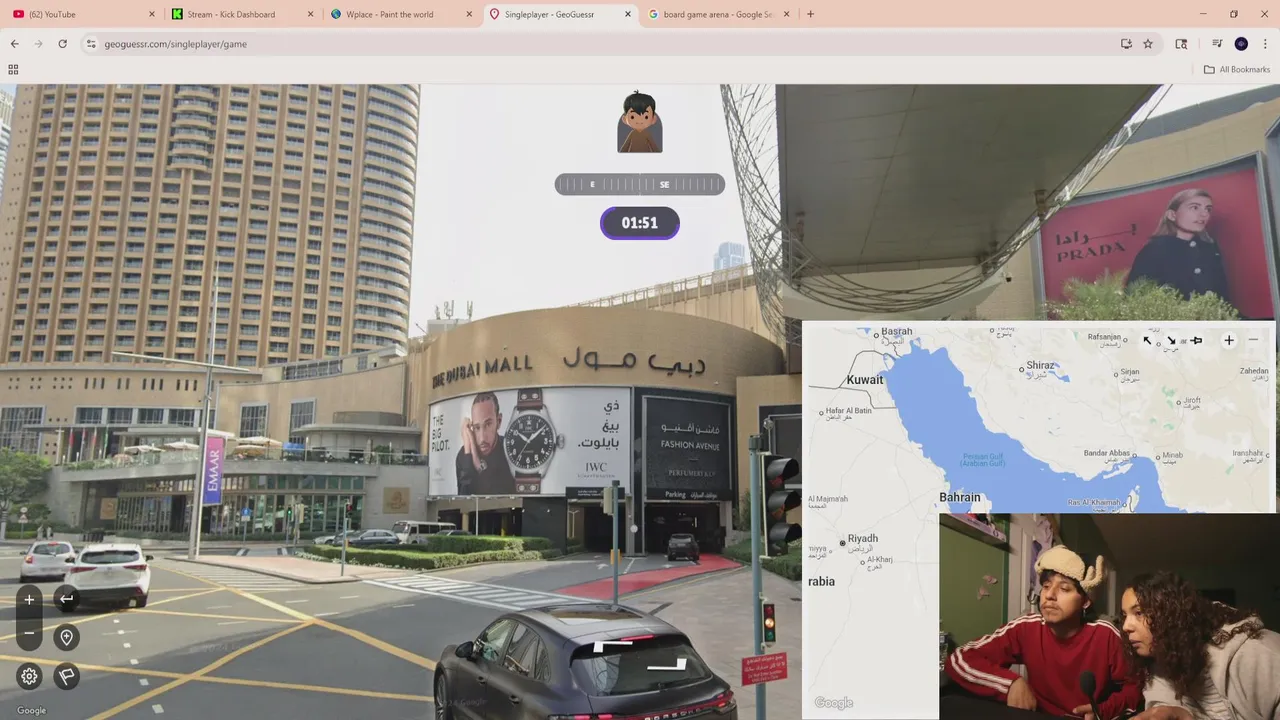Restore down the Chrome window
Image resolution: width=1280 pixels, height=720 pixels.
pyautogui.click(x=1234, y=14)
